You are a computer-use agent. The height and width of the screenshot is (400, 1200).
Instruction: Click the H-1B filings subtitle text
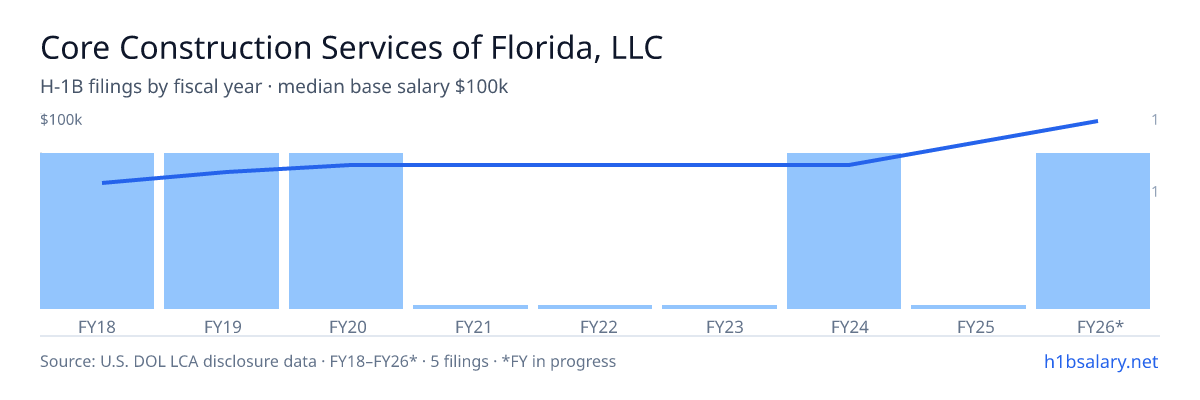[x=275, y=87]
